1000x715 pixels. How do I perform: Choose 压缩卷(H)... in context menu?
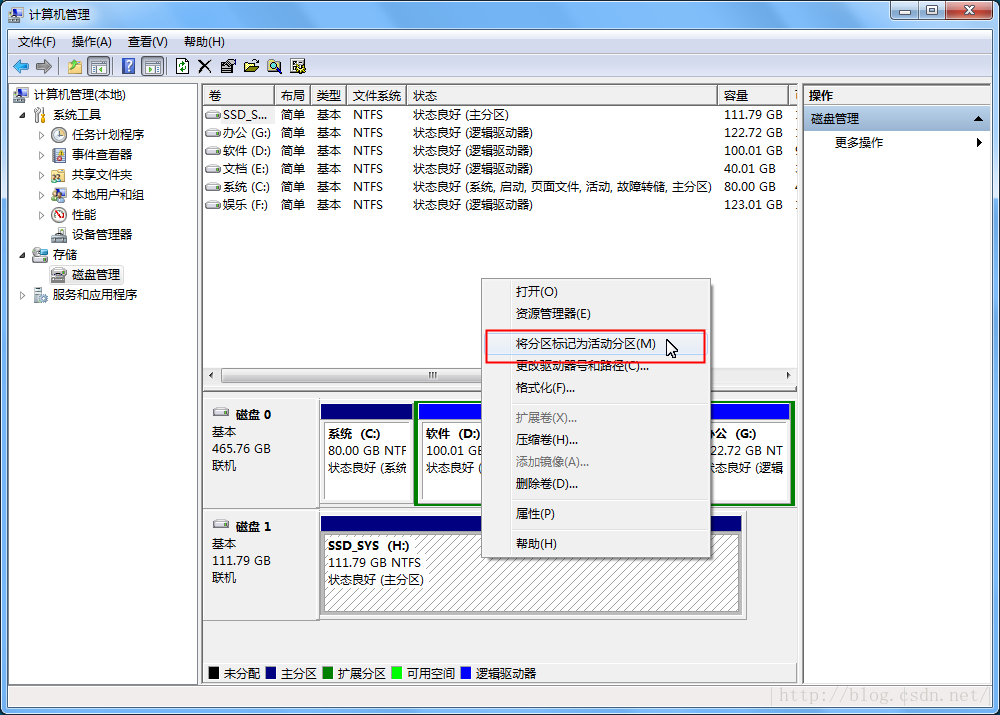click(x=596, y=439)
